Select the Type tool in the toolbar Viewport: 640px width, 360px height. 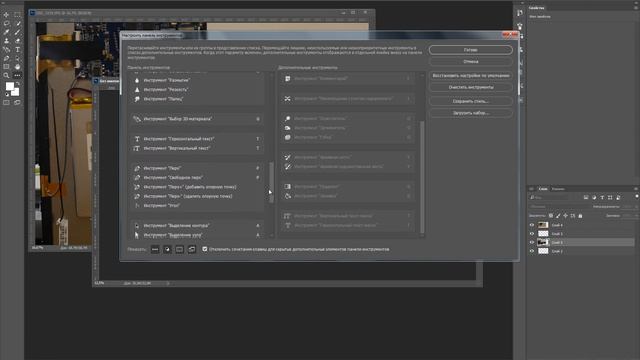pyautogui.click(x=17, y=49)
